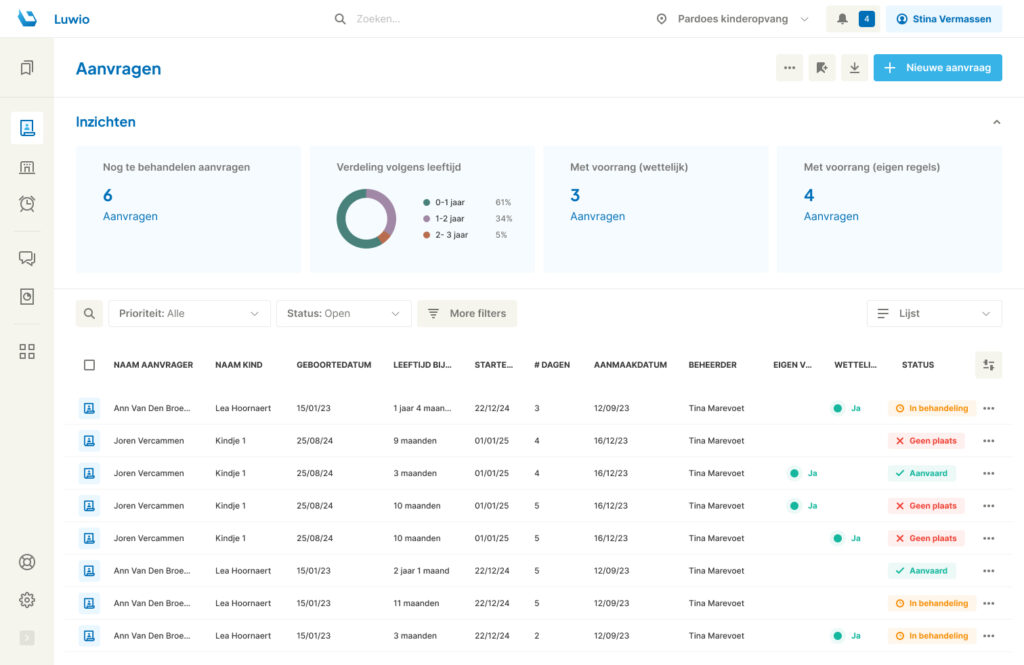1024x665 pixels.
Task: Open the Pardoes kinderopvang location dropdown
Action: pyautogui.click(x=733, y=19)
